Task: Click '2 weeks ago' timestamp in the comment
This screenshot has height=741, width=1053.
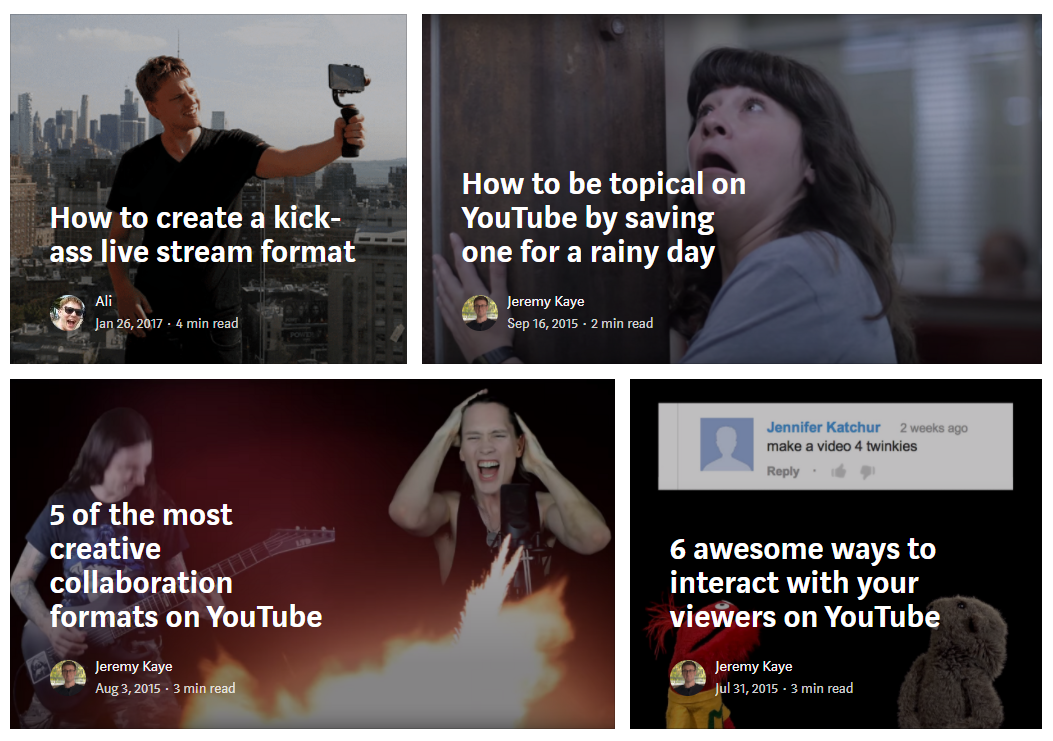Action: tap(933, 428)
